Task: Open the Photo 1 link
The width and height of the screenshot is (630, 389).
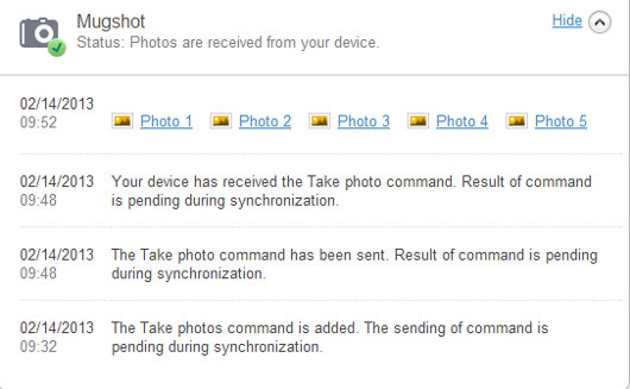Action: (x=166, y=121)
